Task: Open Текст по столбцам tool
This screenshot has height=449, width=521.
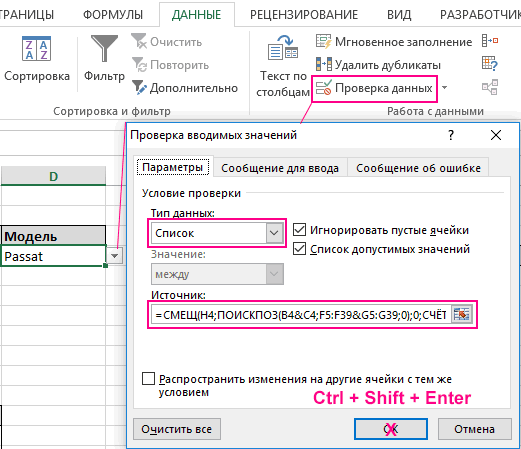Action: [x=283, y=67]
